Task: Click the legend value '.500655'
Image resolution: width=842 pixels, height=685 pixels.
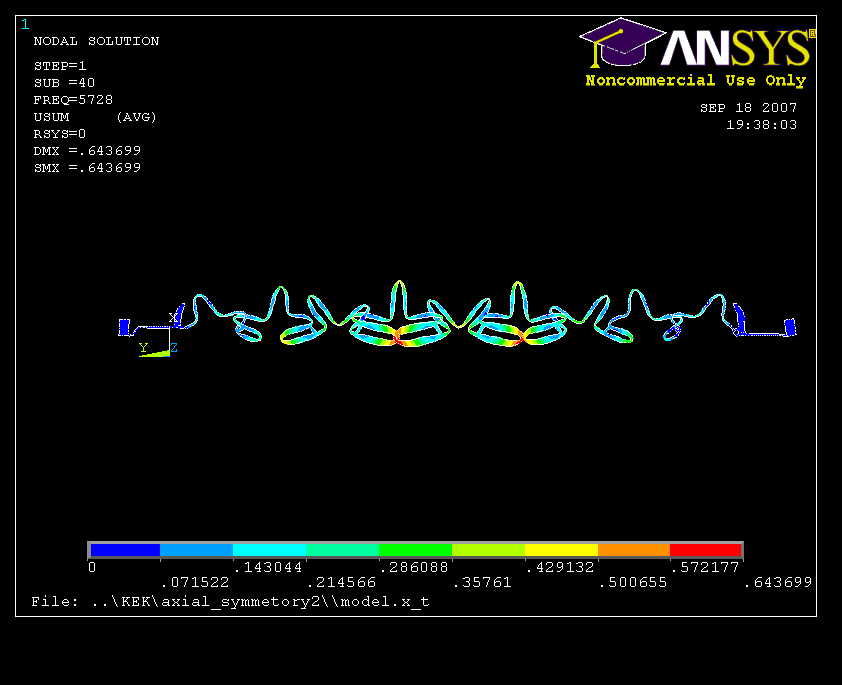Action: [633, 582]
